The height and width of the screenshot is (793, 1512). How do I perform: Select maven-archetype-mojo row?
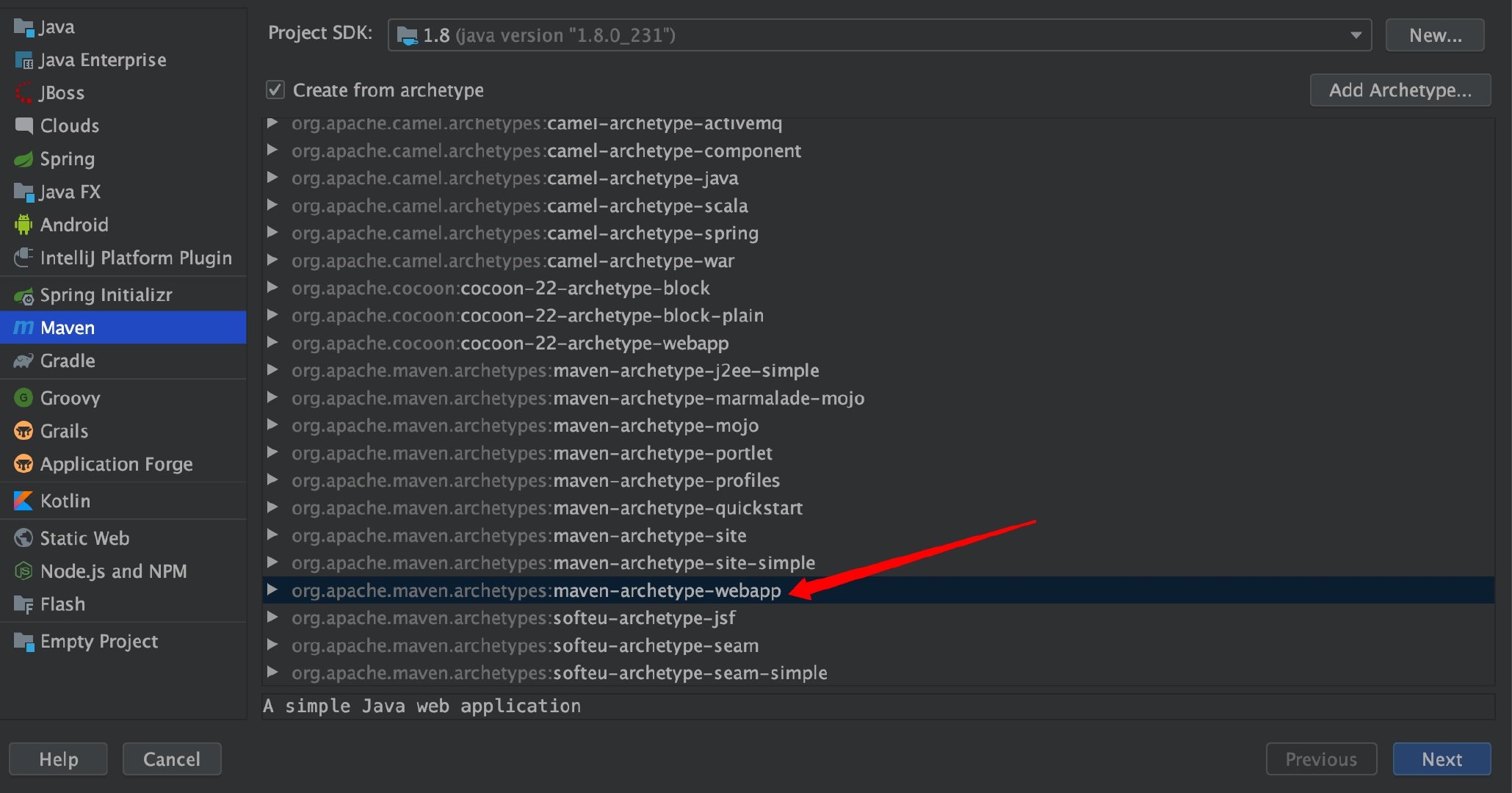coord(878,425)
